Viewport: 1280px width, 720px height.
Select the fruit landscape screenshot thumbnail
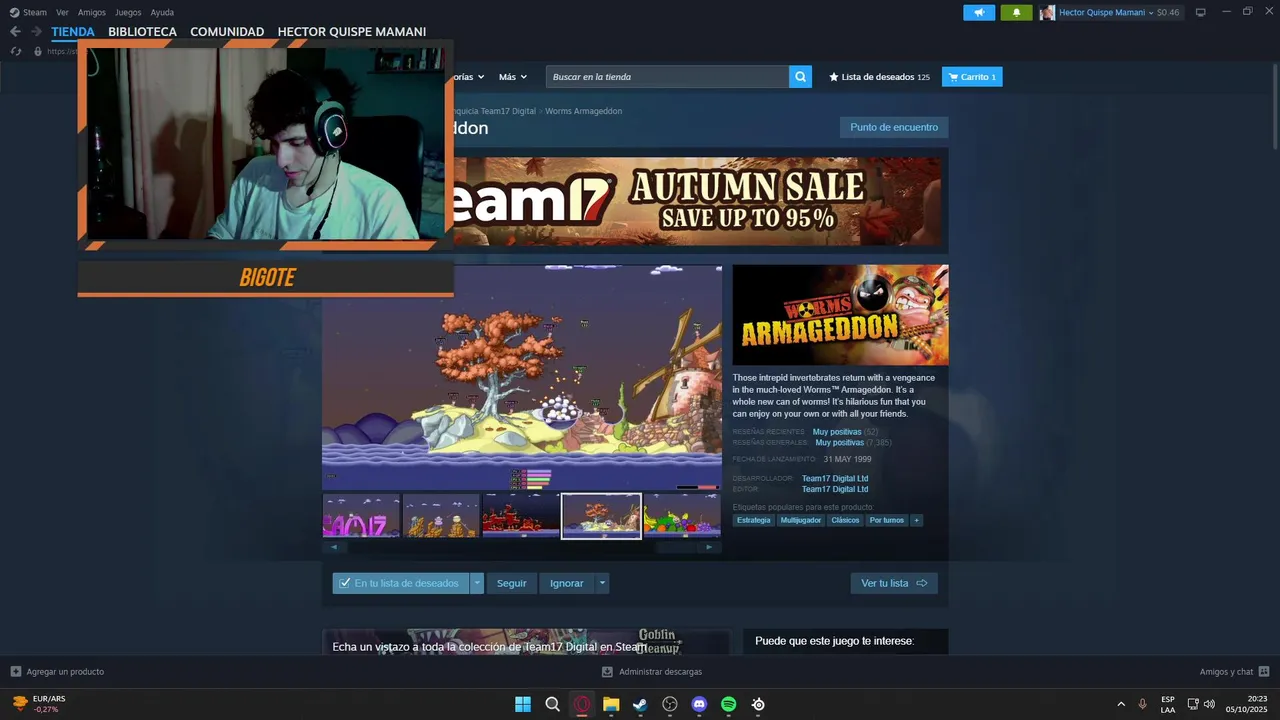pos(681,516)
